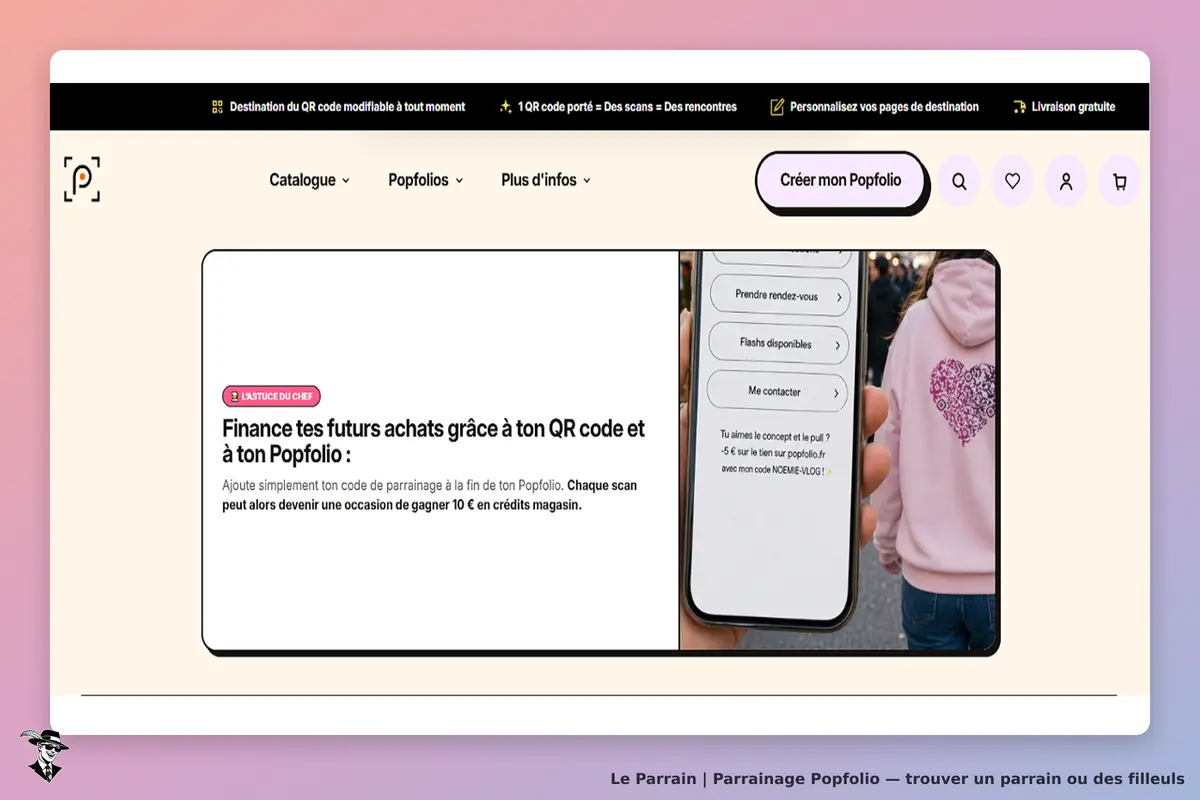Expand the Plus d'infos dropdown chevron

587,181
